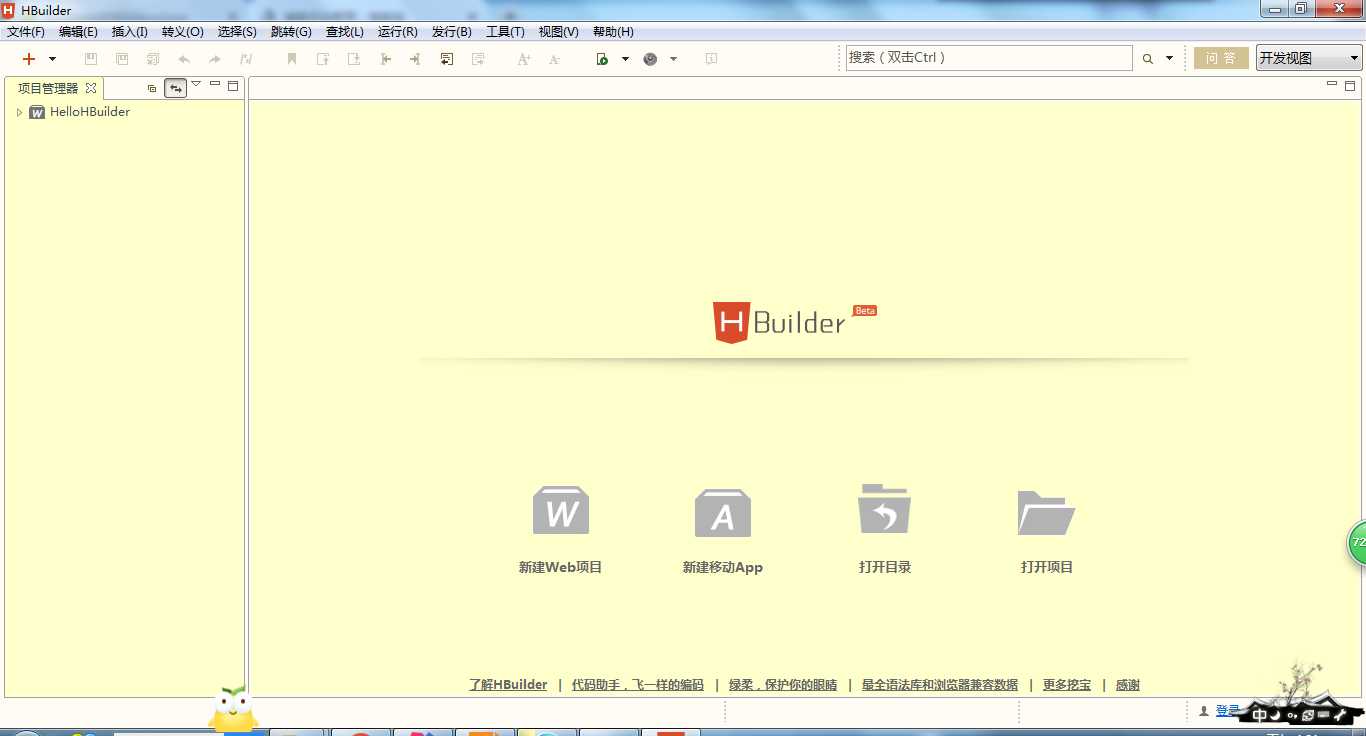Click the right-pointing arrow-to-bar toolbar icon
Screen dimensions: 1366x736
coord(415,59)
